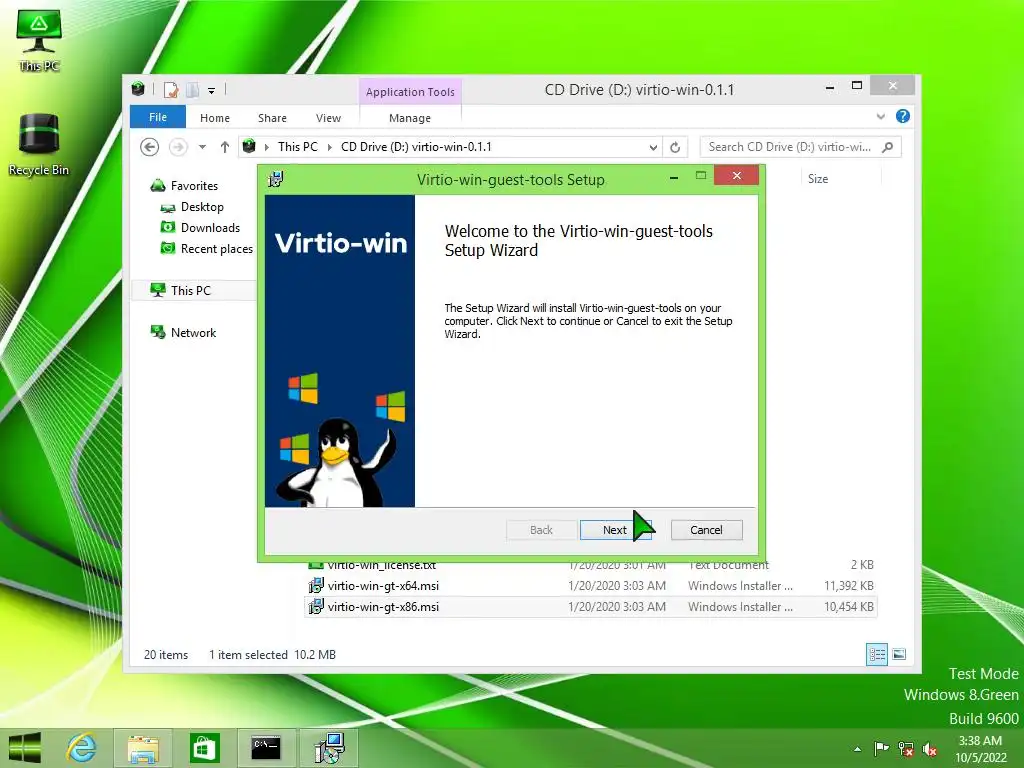
Task: Click the 11,392 KB size cell
Action: click(x=848, y=586)
